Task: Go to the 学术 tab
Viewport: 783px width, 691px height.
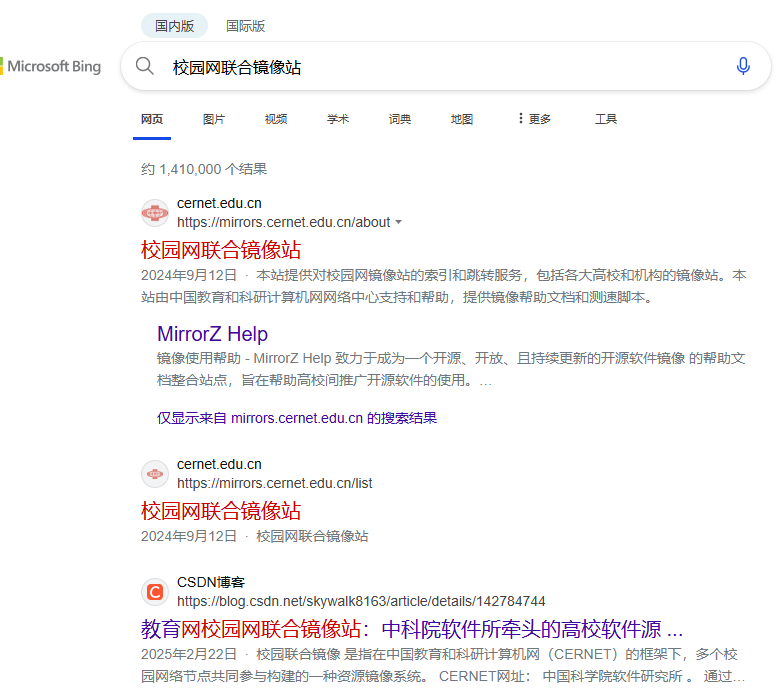Action: click(338, 119)
